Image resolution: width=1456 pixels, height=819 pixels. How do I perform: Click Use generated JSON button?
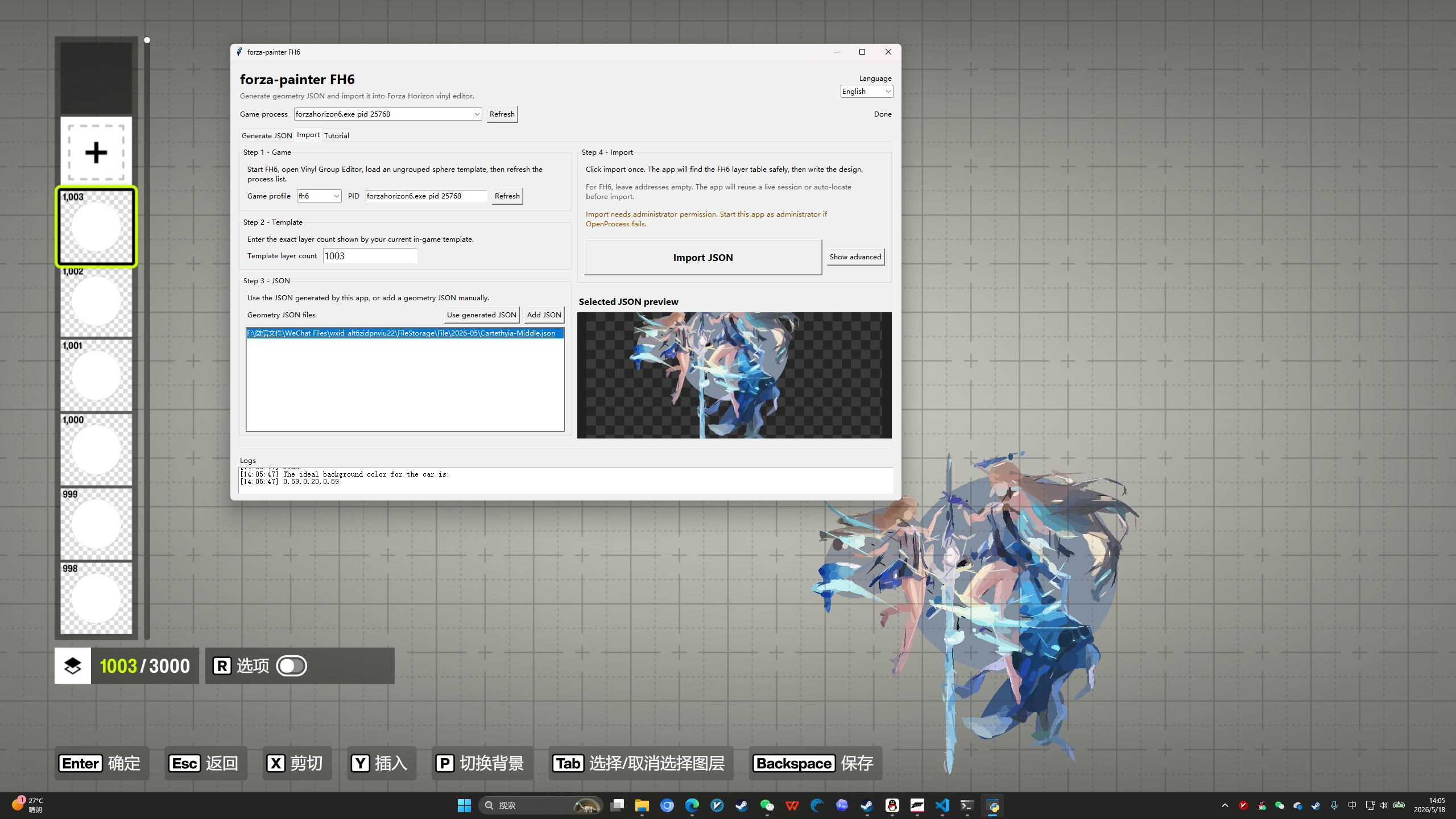[x=481, y=315]
